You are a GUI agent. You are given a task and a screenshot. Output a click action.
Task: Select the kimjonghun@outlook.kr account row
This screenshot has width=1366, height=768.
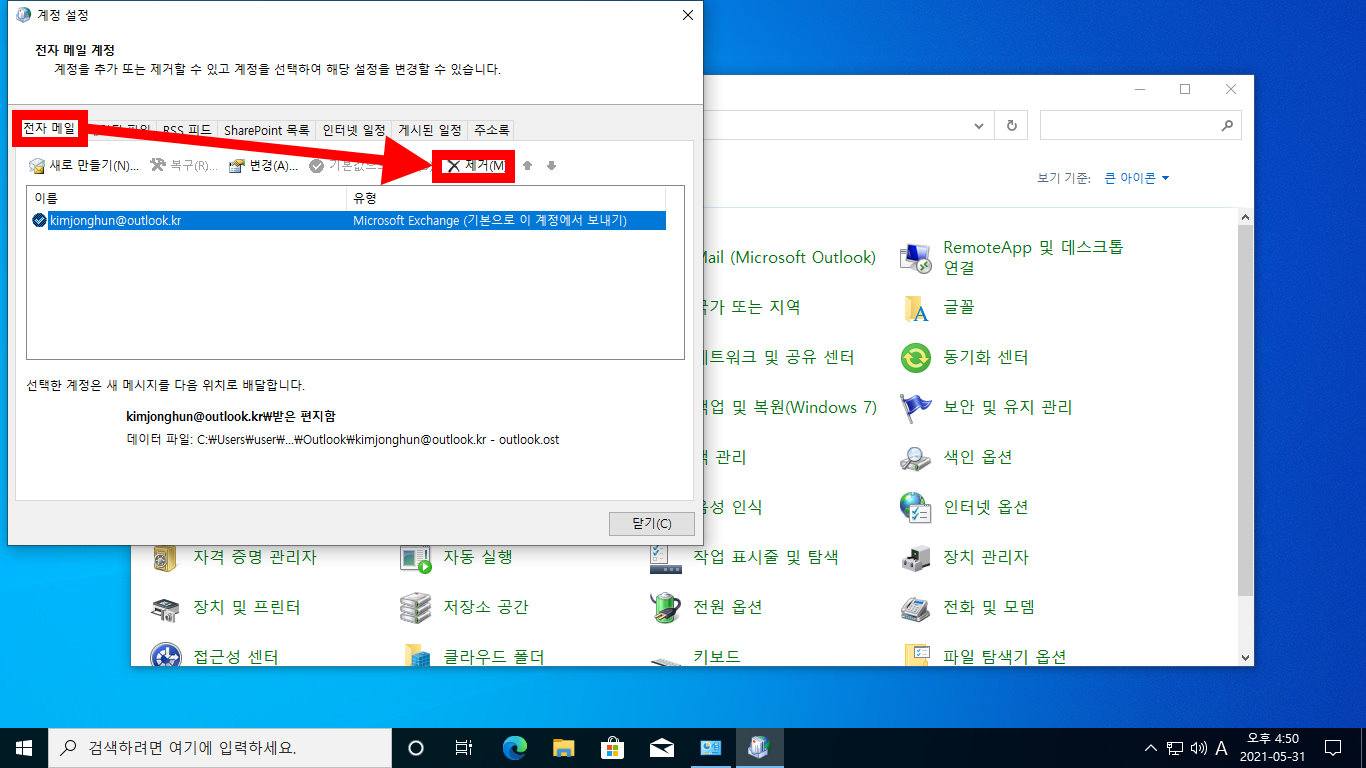point(346,220)
